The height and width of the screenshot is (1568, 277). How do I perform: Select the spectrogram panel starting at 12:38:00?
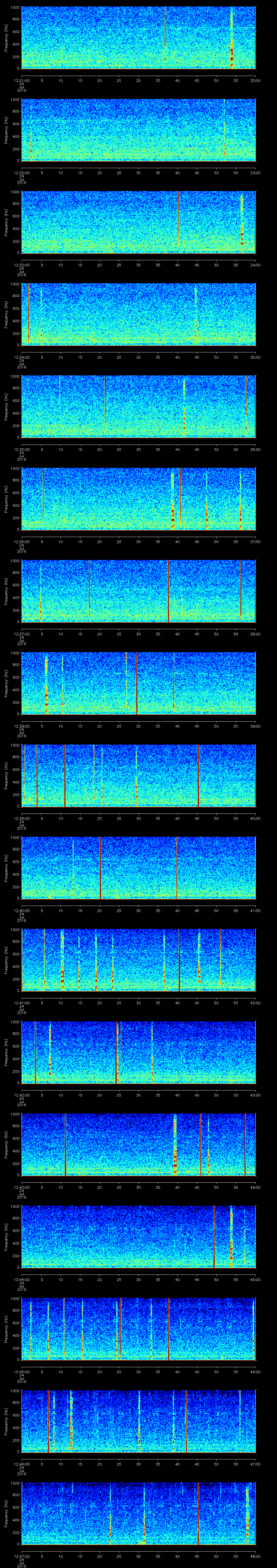139,683
